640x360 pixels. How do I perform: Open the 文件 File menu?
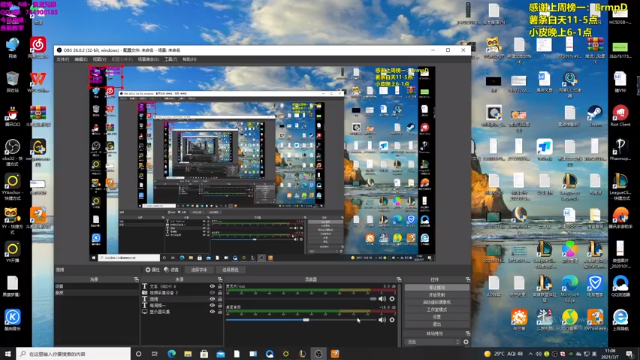[x=62, y=59]
